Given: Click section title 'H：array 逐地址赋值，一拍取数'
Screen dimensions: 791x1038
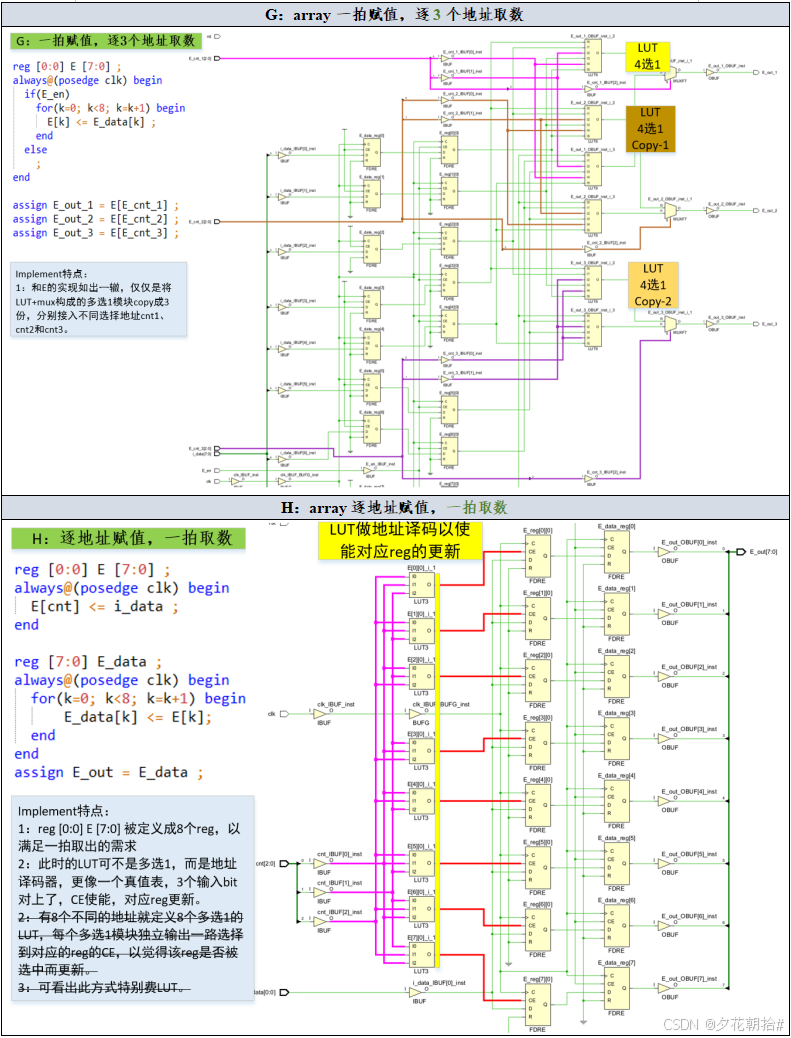Looking at the screenshot, I should click(395, 507).
